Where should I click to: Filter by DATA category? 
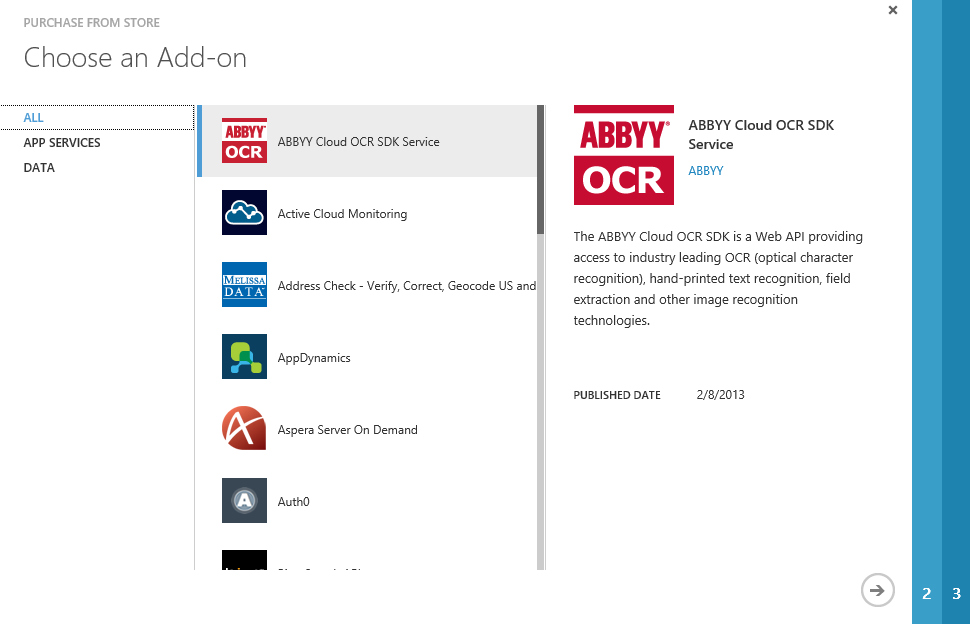pyautogui.click(x=39, y=168)
